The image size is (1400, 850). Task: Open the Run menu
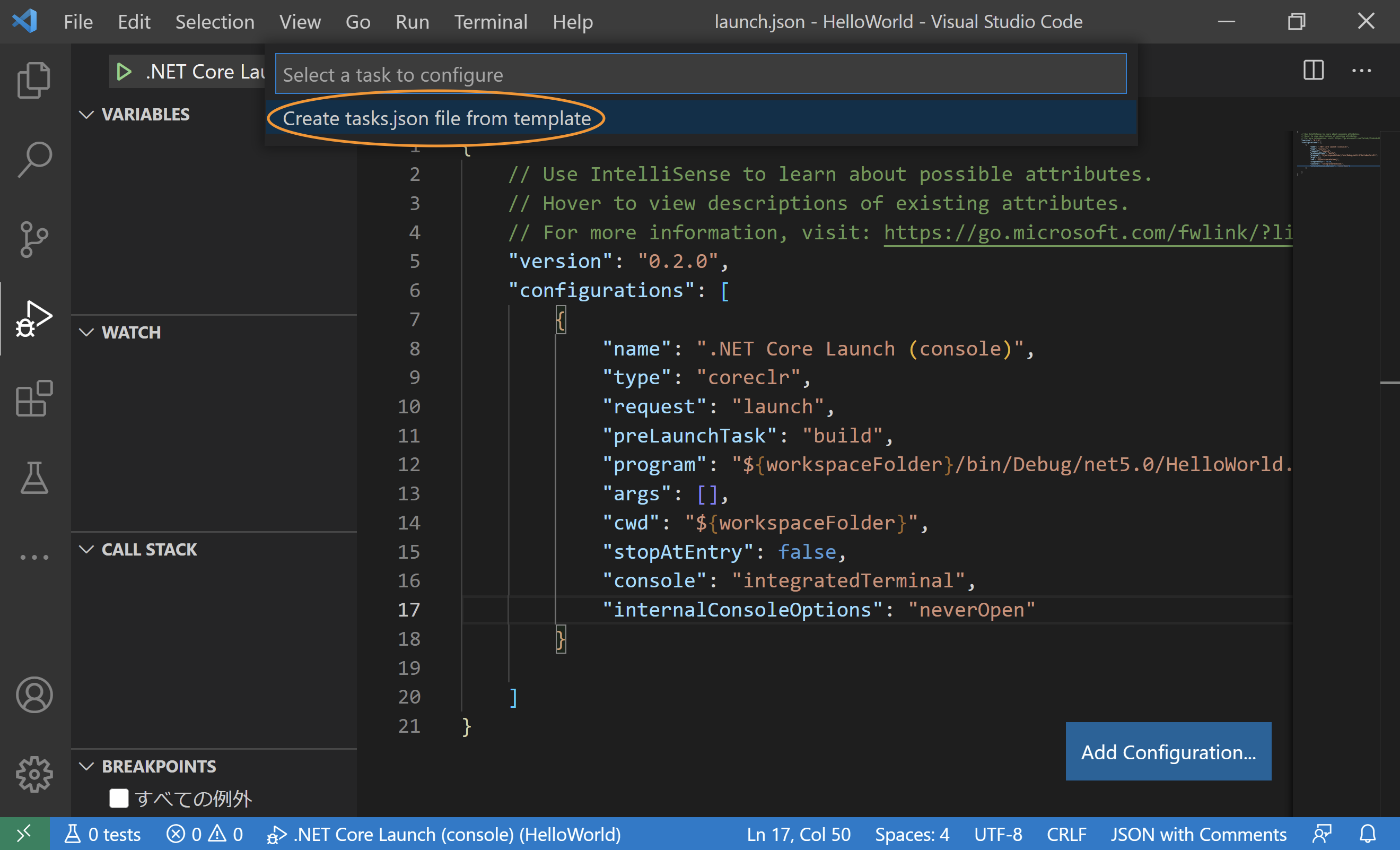point(412,22)
